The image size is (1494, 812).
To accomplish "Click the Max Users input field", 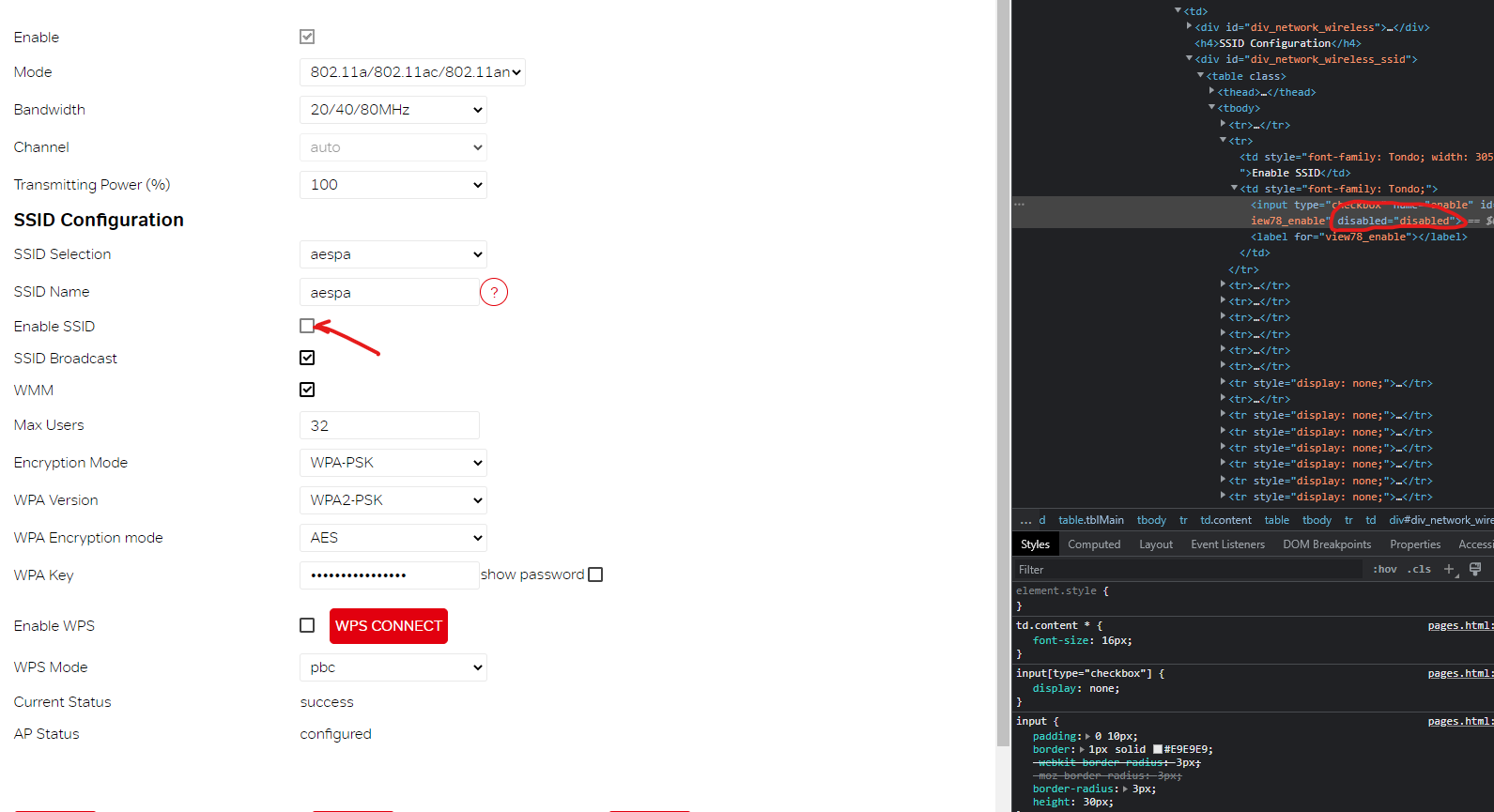I will (x=389, y=425).
